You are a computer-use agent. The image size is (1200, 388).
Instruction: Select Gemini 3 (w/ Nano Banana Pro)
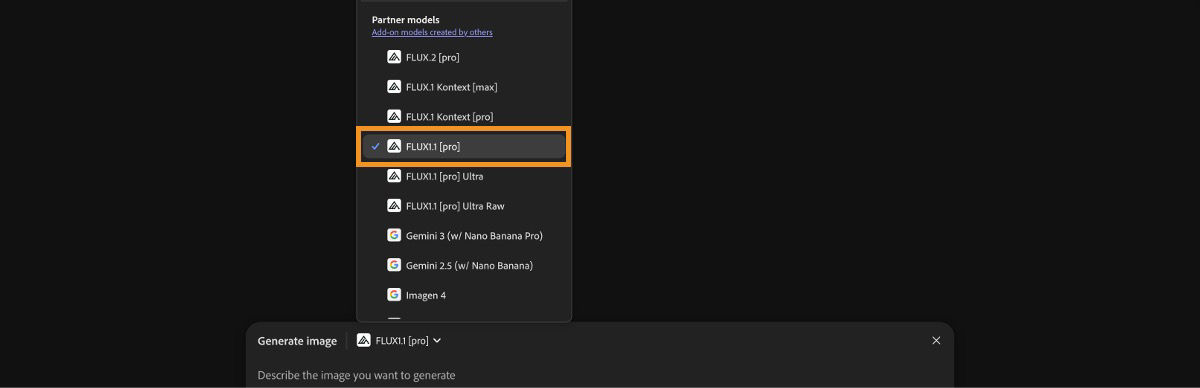[x=464, y=236]
